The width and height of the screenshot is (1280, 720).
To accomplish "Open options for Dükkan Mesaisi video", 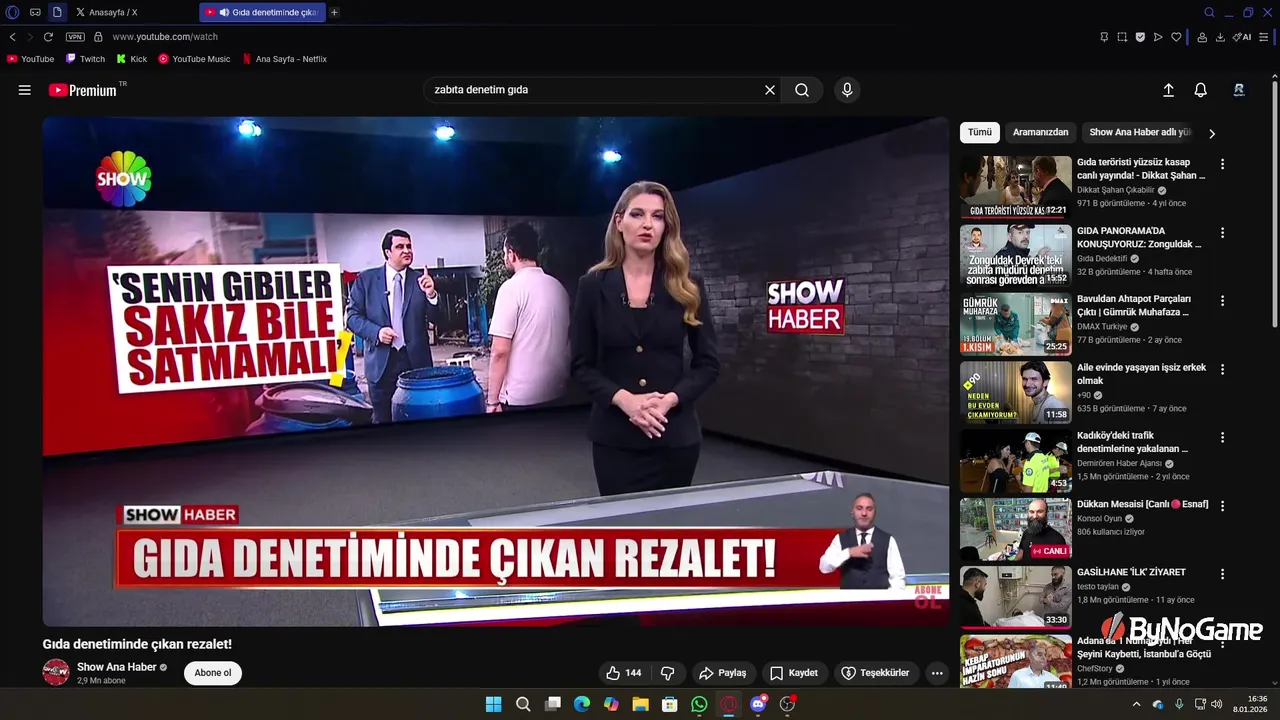I will (1222, 506).
